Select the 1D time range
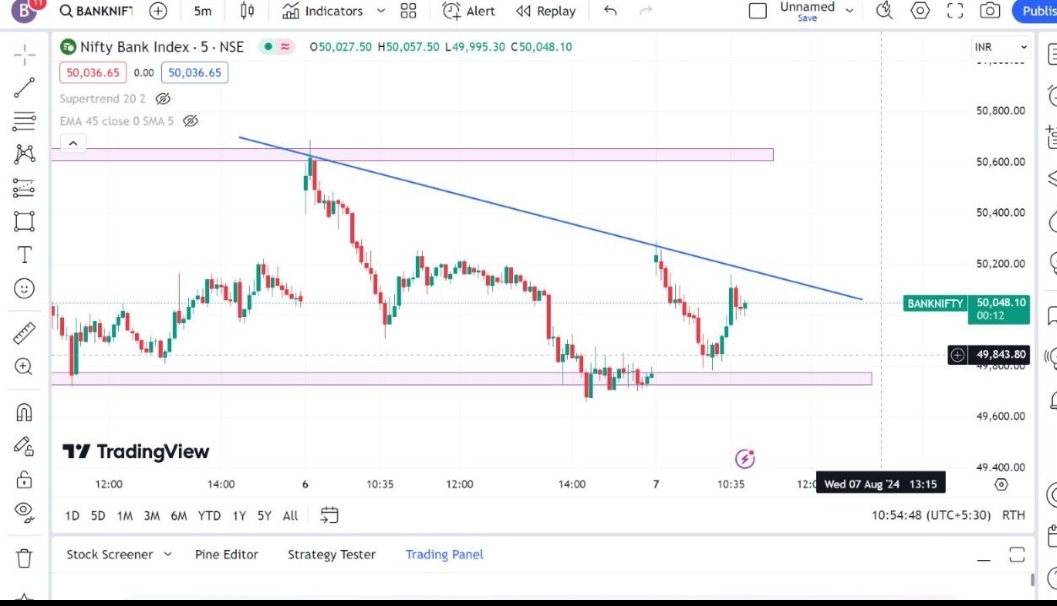Image resolution: width=1057 pixels, height=606 pixels. point(72,516)
